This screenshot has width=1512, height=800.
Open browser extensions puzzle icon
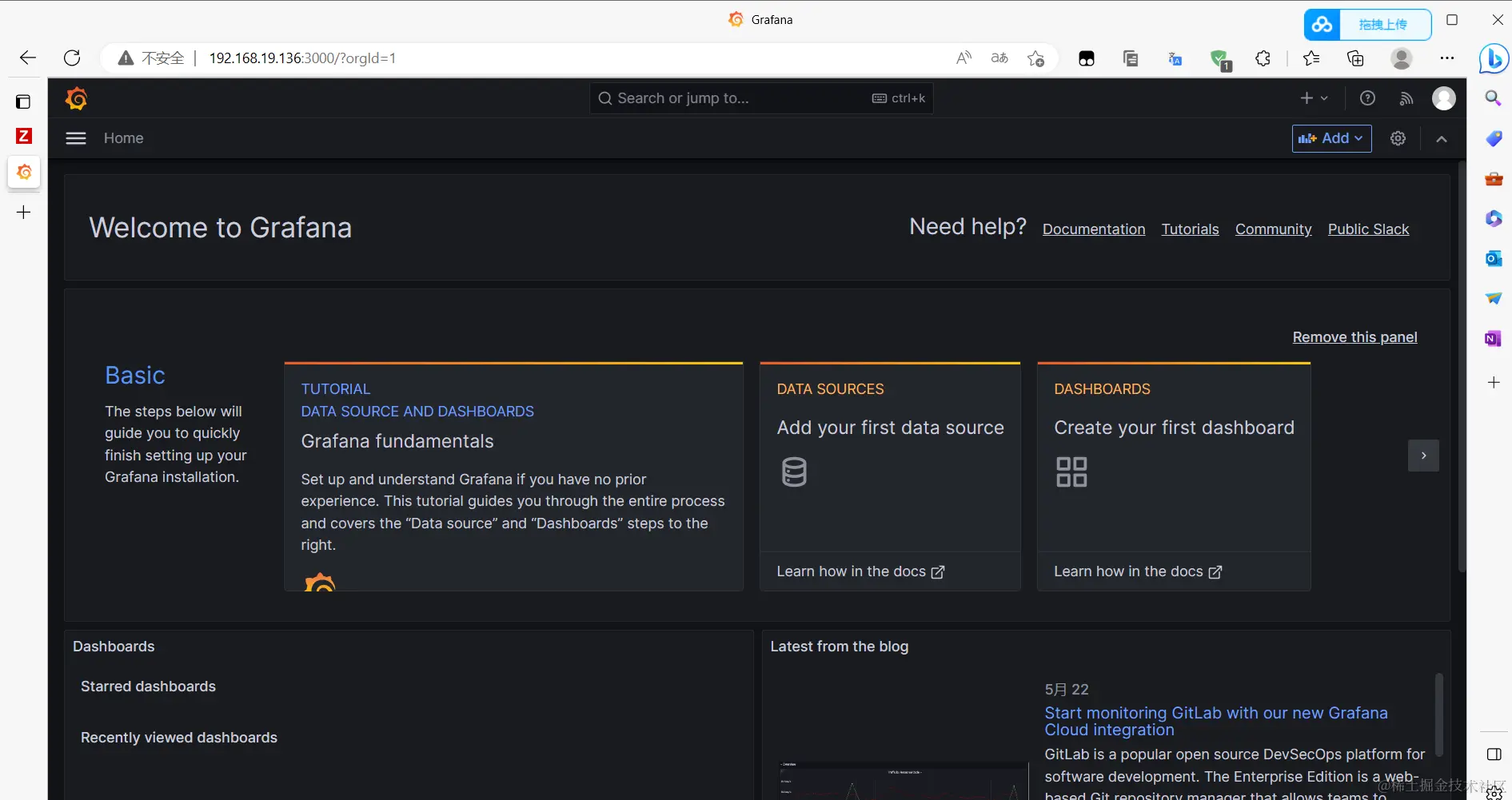tap(1263, 58)
